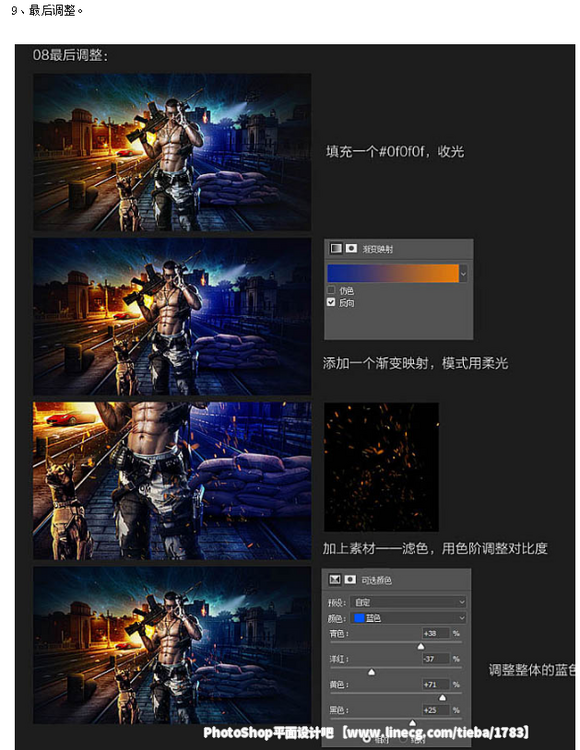Click the fourth image beside selective color panel
The image size is (580, 750).
pos(172,645)
